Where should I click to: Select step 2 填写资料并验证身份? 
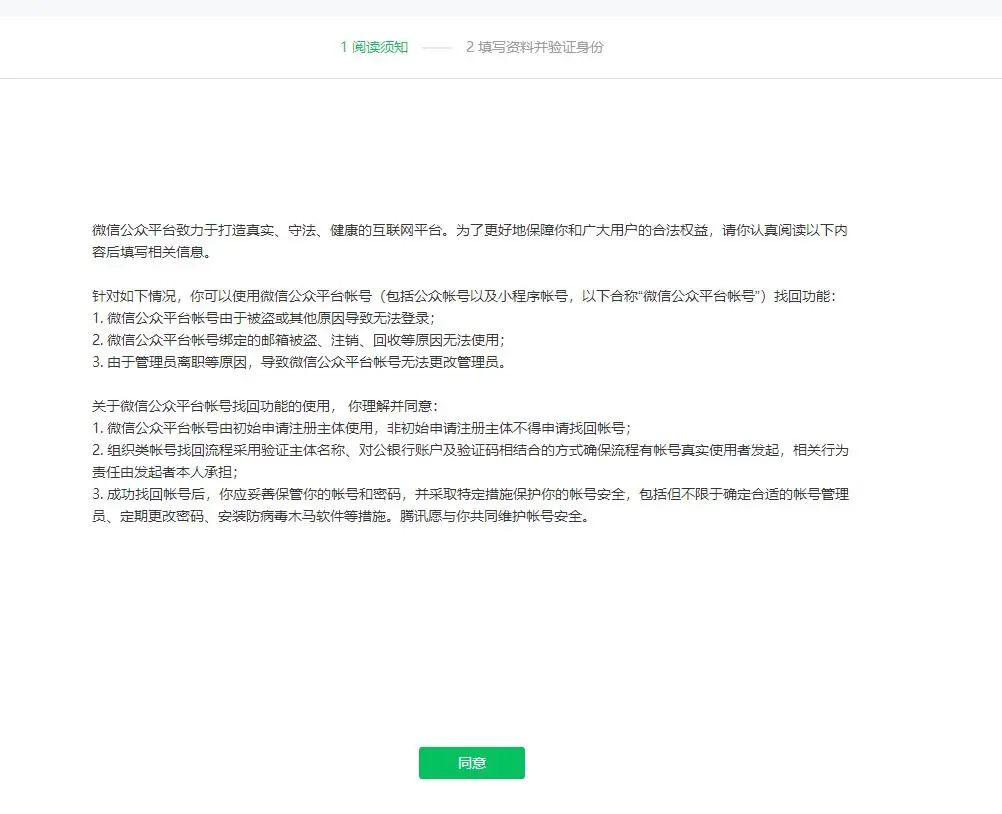click(x=534, y=47)
